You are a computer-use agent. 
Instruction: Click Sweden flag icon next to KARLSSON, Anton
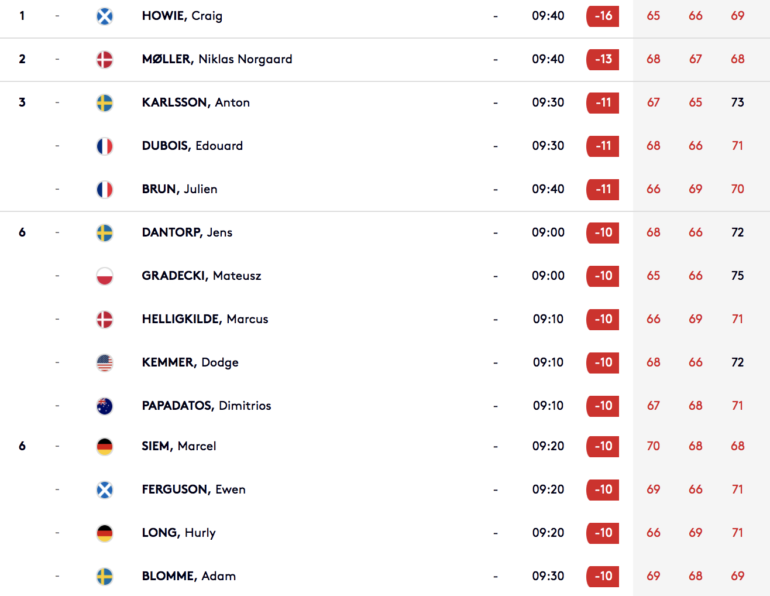(x=105, y=103)
